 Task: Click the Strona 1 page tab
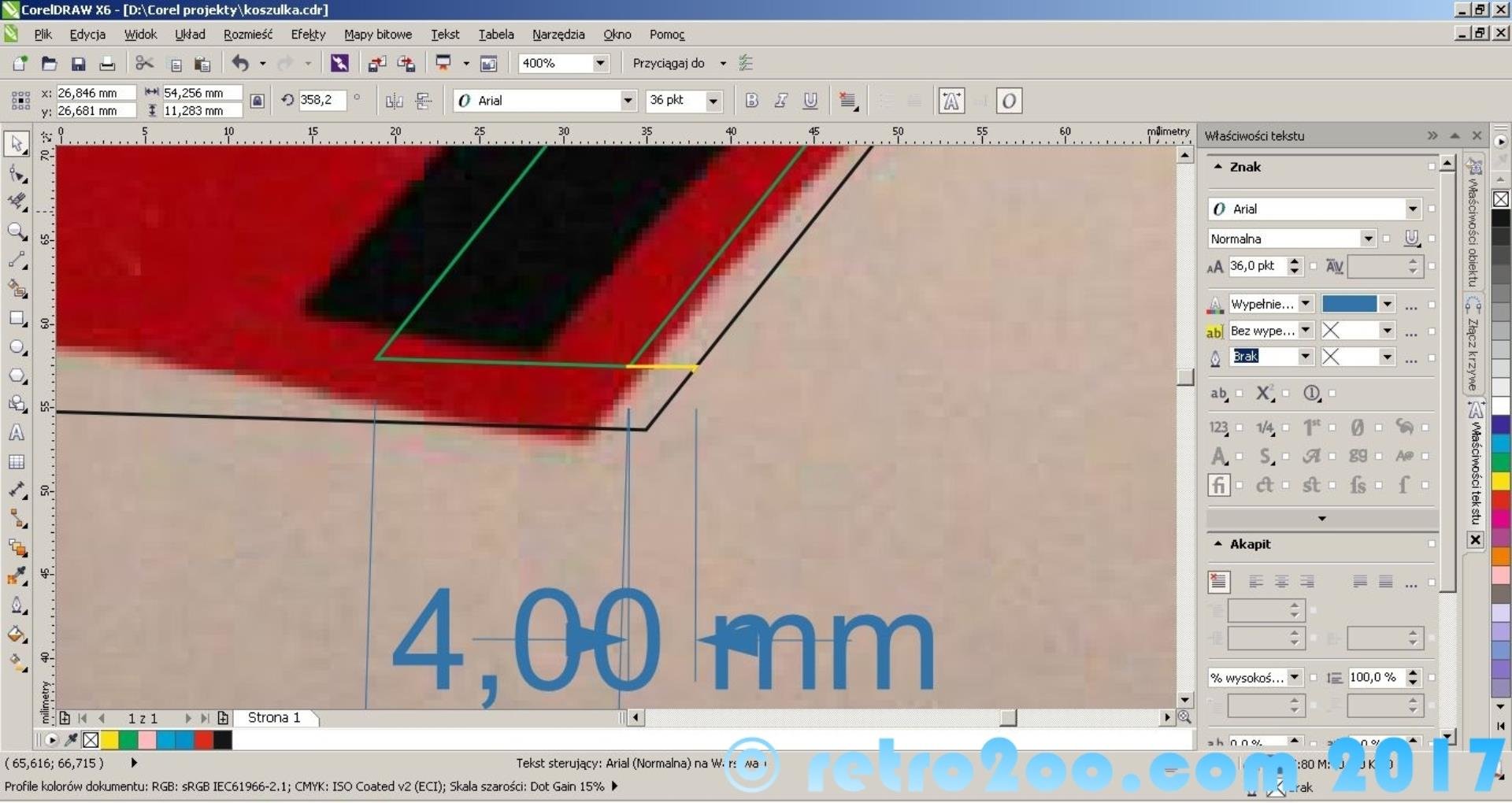coord(274,718)
